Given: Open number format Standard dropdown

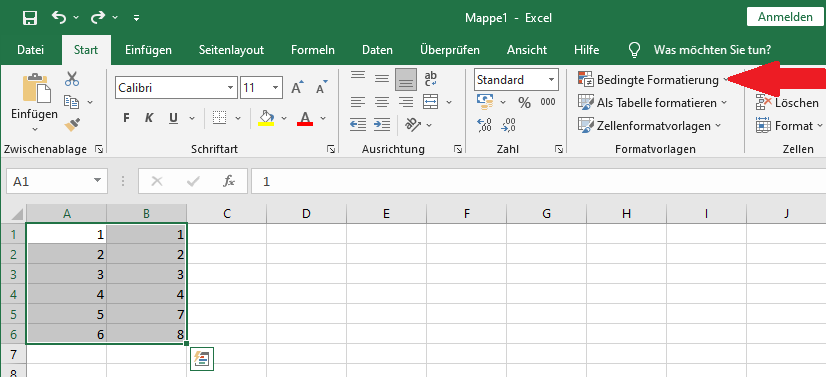Looking at the screenshot, I should click(552, 80).
